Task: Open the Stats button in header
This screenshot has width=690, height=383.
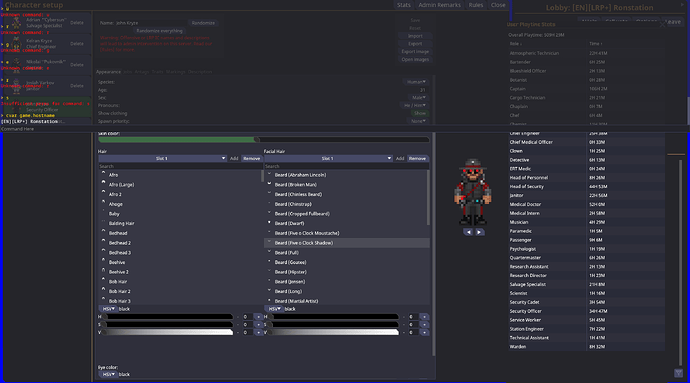Action: (404, 5)
